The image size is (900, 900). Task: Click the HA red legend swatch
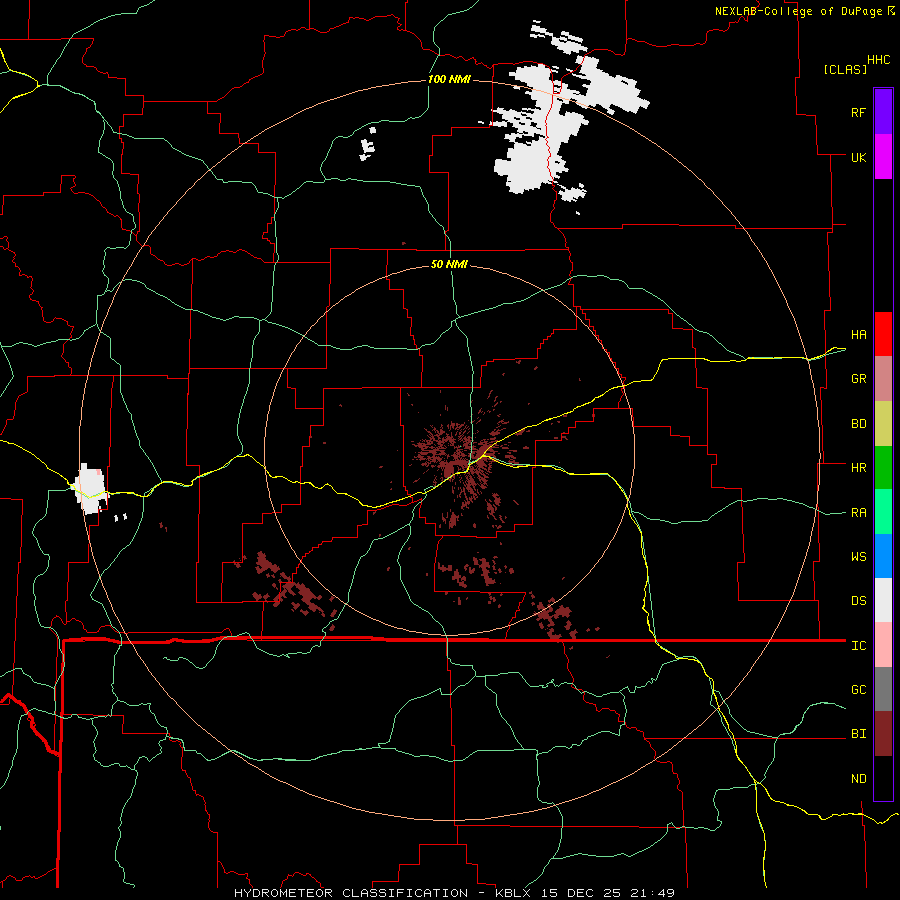[883, 334]
